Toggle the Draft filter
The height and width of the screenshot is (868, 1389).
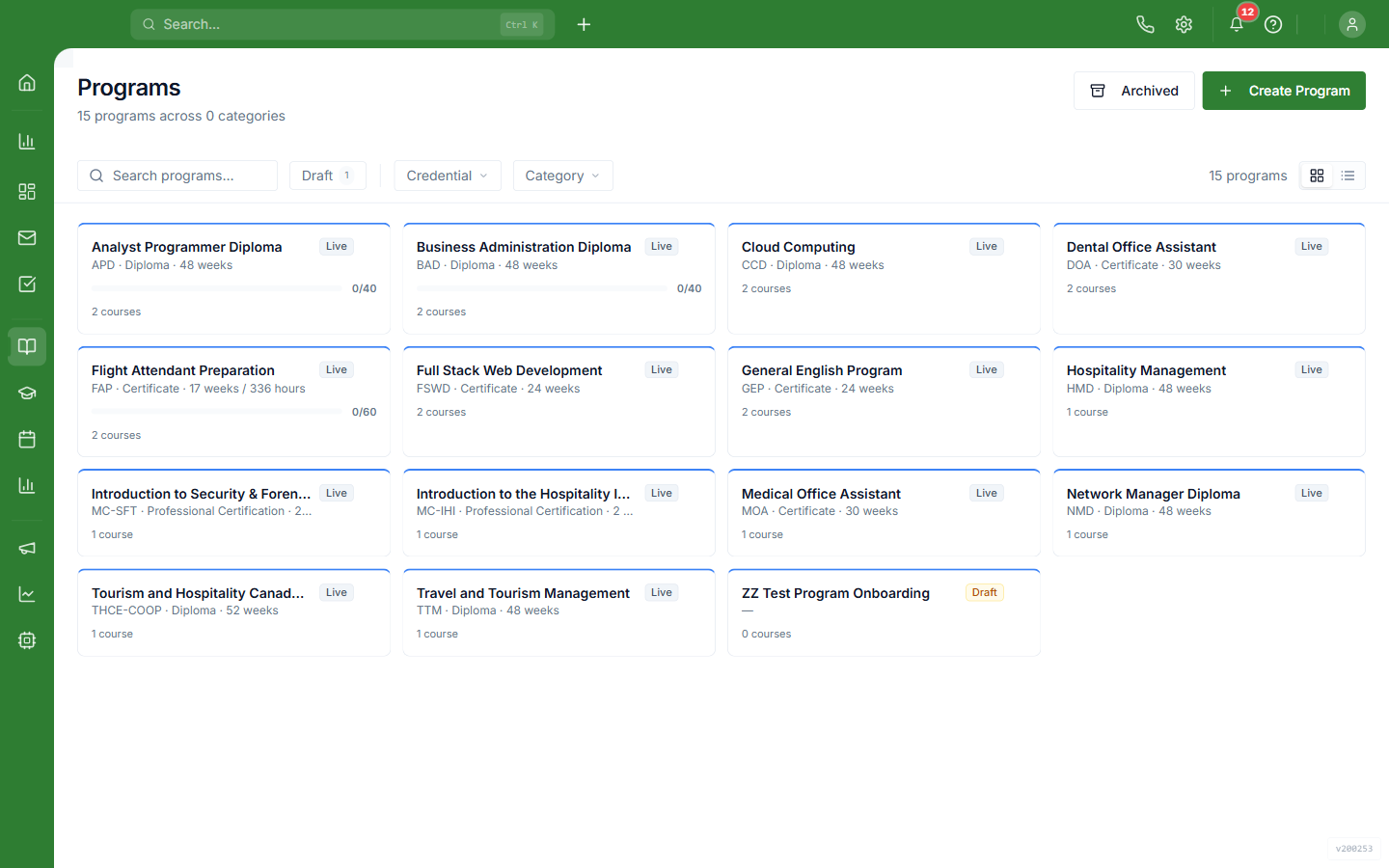click(328, 176)
